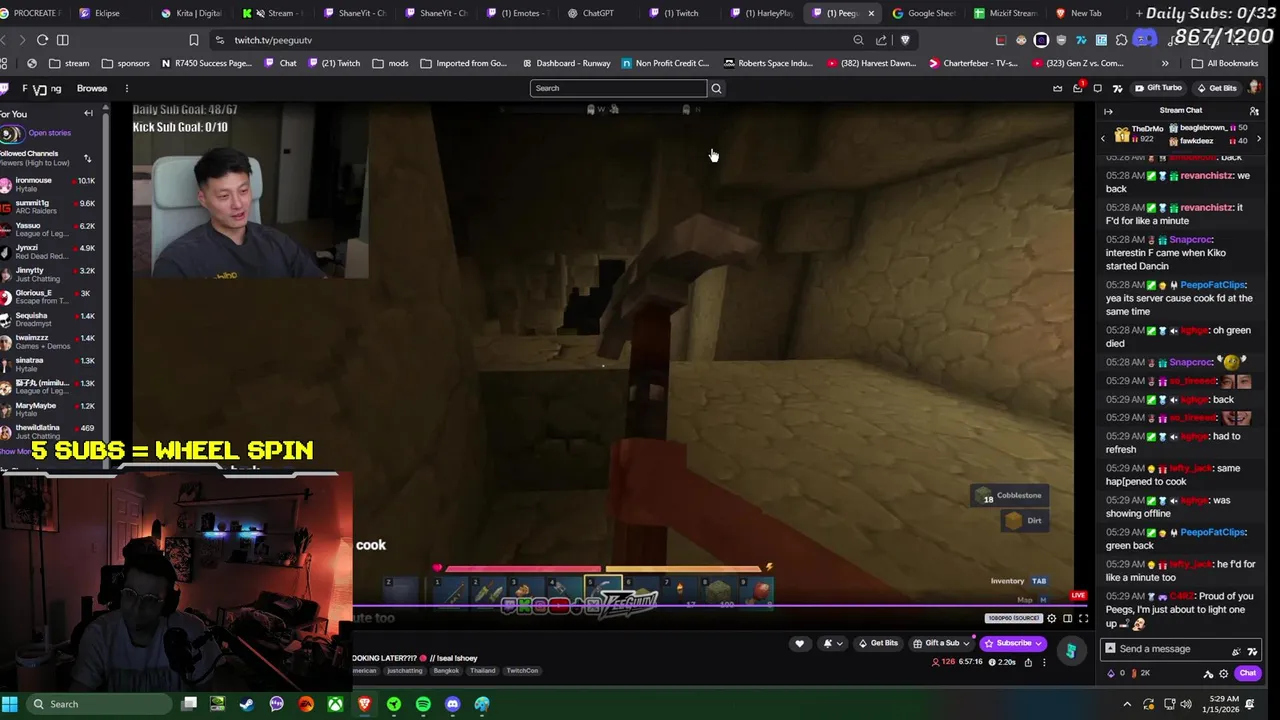
Task: Switch to the Mizkif Stream tab
Action: (1006, 13)
